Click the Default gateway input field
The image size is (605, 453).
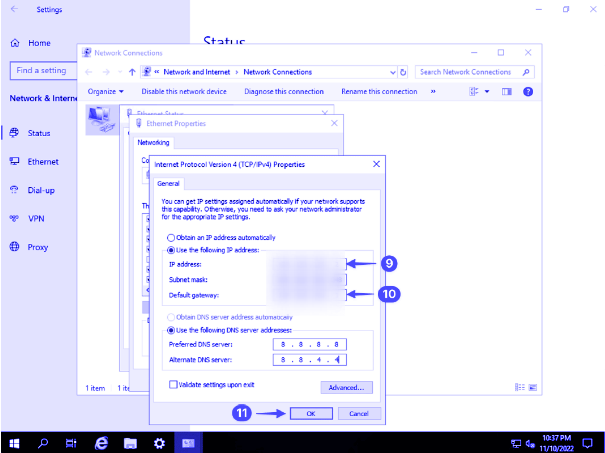point(310,295)
